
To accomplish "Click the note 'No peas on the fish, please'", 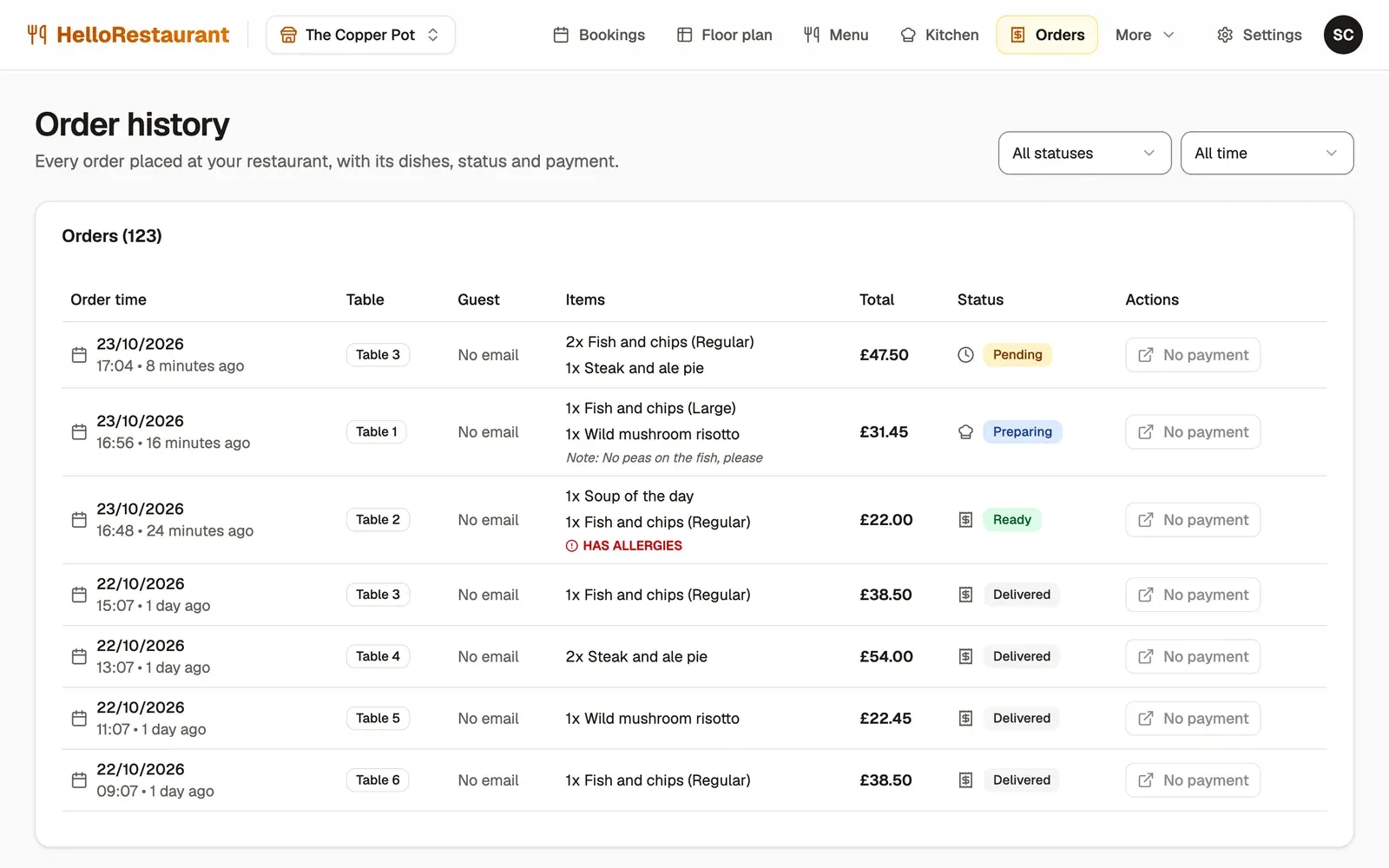I will coord(664,457).
